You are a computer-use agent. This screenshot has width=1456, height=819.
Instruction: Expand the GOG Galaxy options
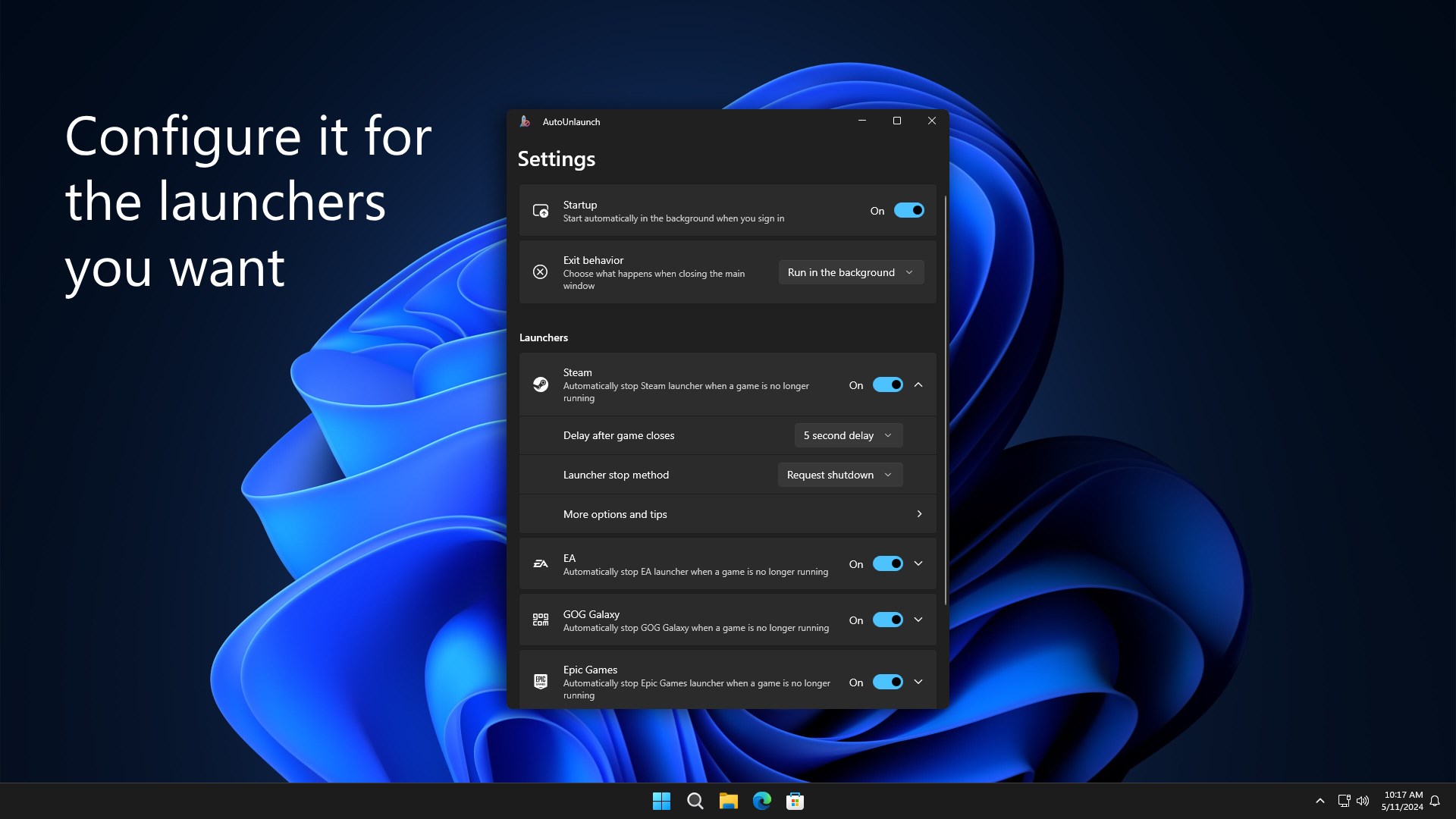pyautogui.click(x=918, y=620)
